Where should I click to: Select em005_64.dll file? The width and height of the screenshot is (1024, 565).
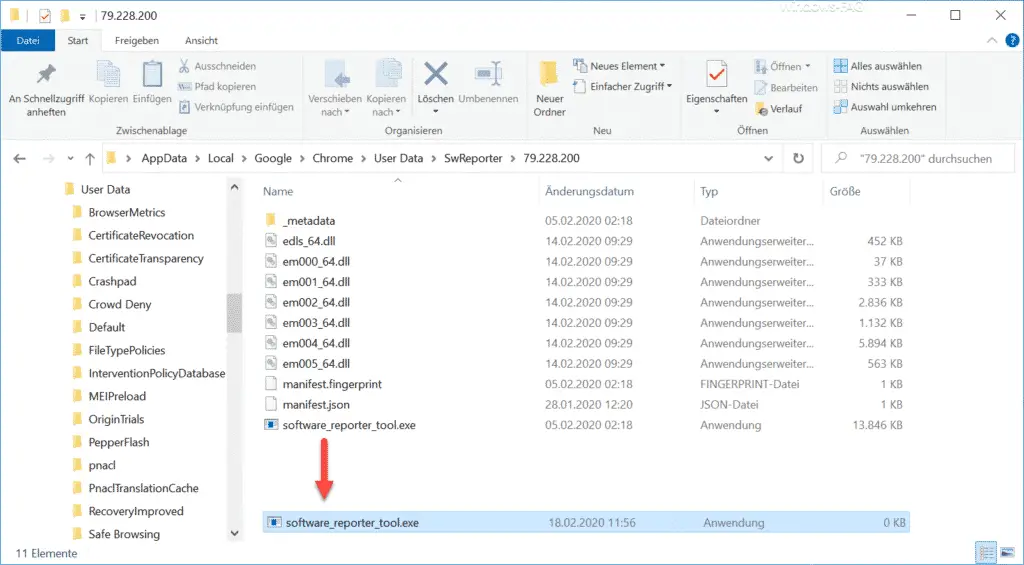(316, 363)
